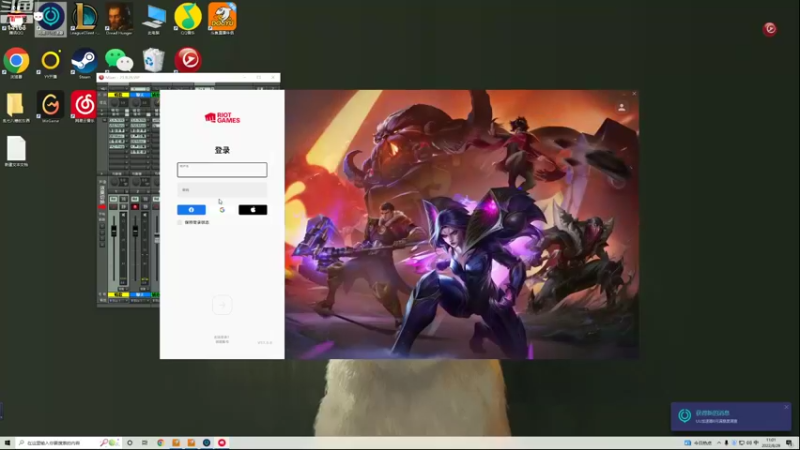Click the can't sign in link

click(x=222, y=337)
